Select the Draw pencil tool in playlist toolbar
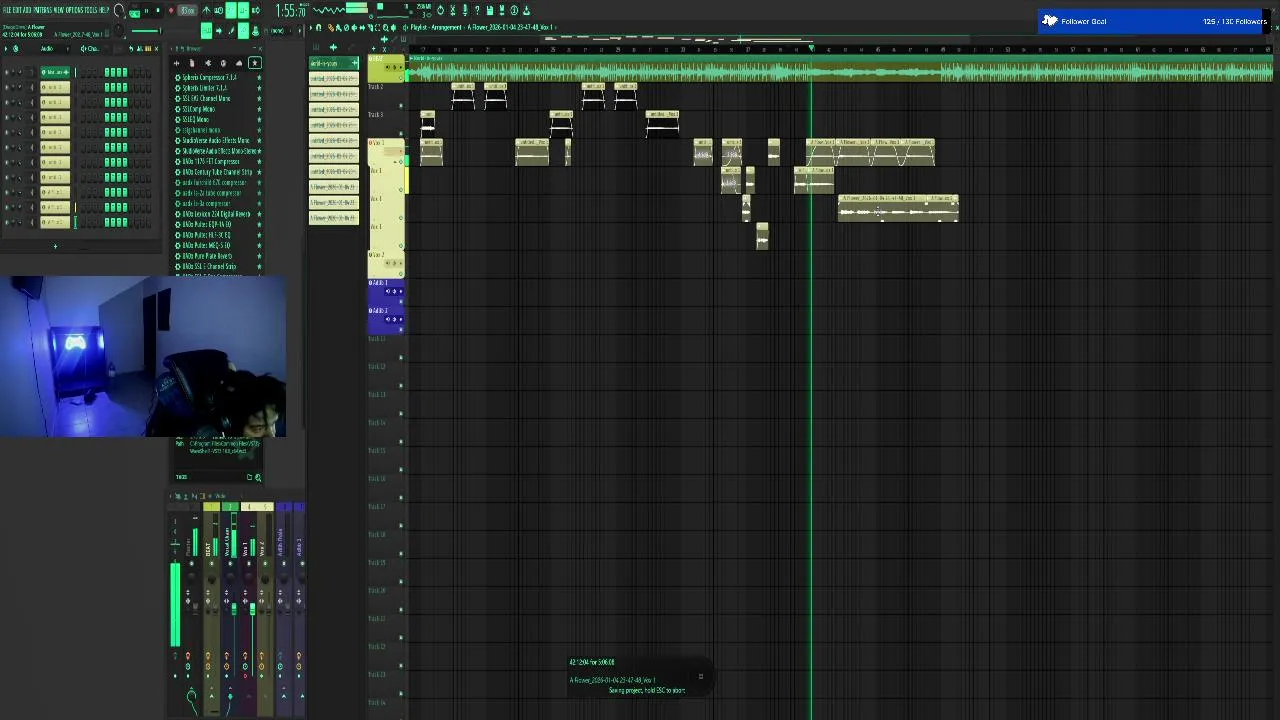Screen dimensions: 1280x720 331,27
